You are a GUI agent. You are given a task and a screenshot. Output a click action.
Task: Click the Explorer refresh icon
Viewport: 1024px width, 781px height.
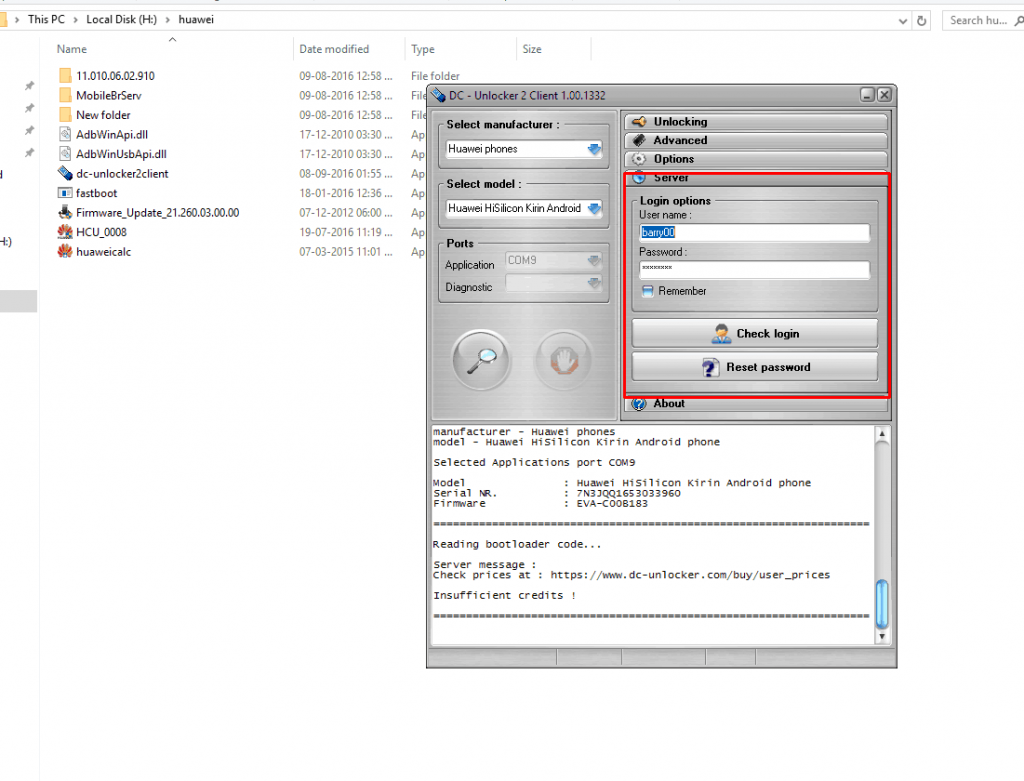(x=922, y=20)
